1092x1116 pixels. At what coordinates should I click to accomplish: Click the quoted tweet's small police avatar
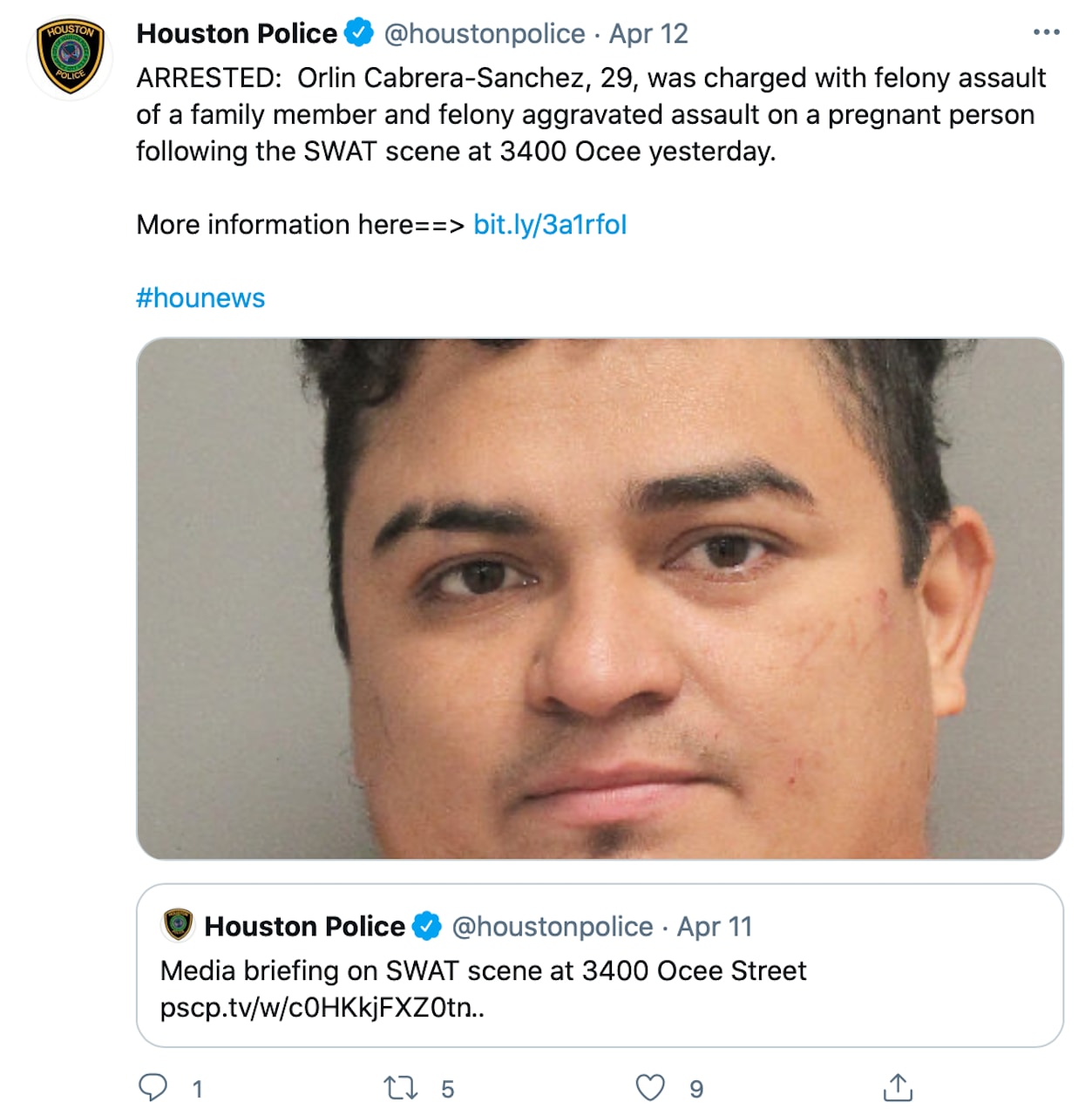click(179, 925)
